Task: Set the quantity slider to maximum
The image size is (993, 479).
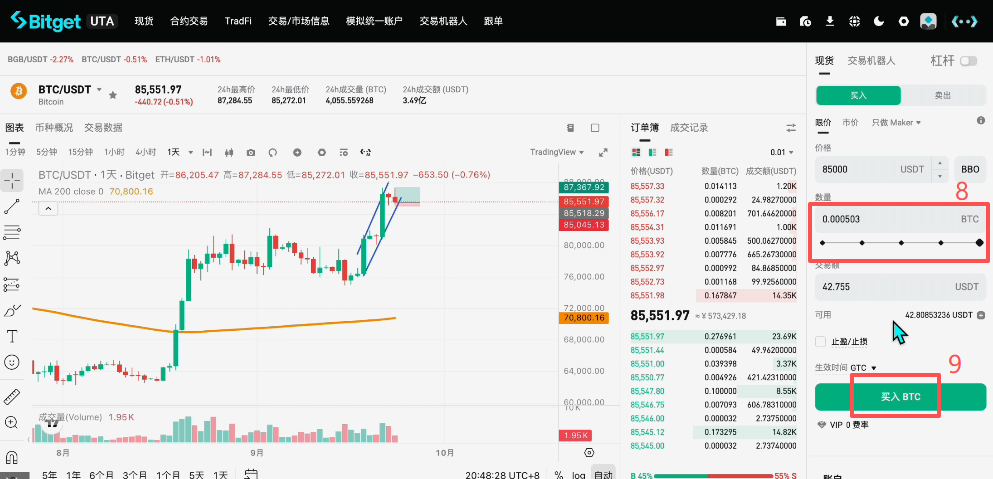Action: pos(980,242)
